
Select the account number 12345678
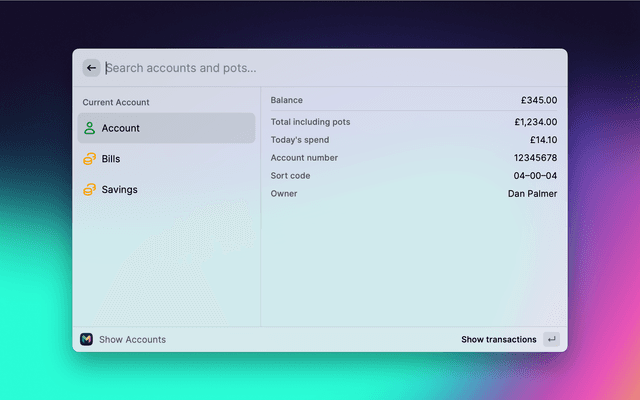click(535, 158)
